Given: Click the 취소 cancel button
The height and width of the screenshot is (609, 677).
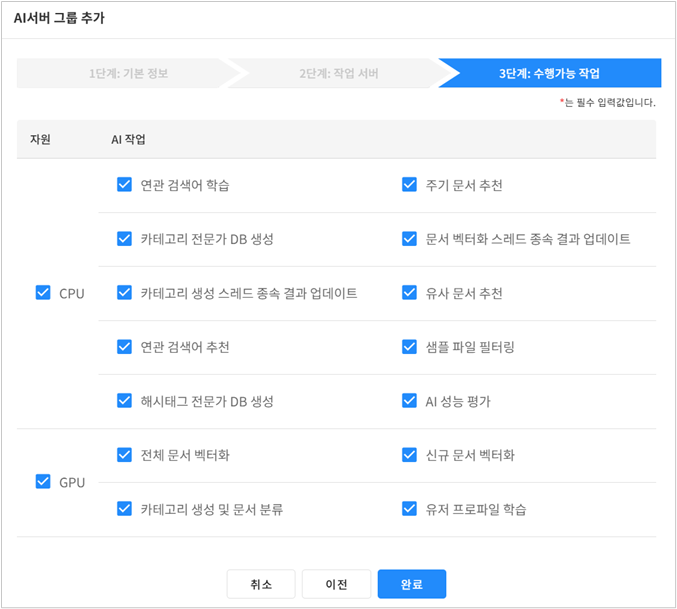Looking at the screenshot, I should coord(261,584).
